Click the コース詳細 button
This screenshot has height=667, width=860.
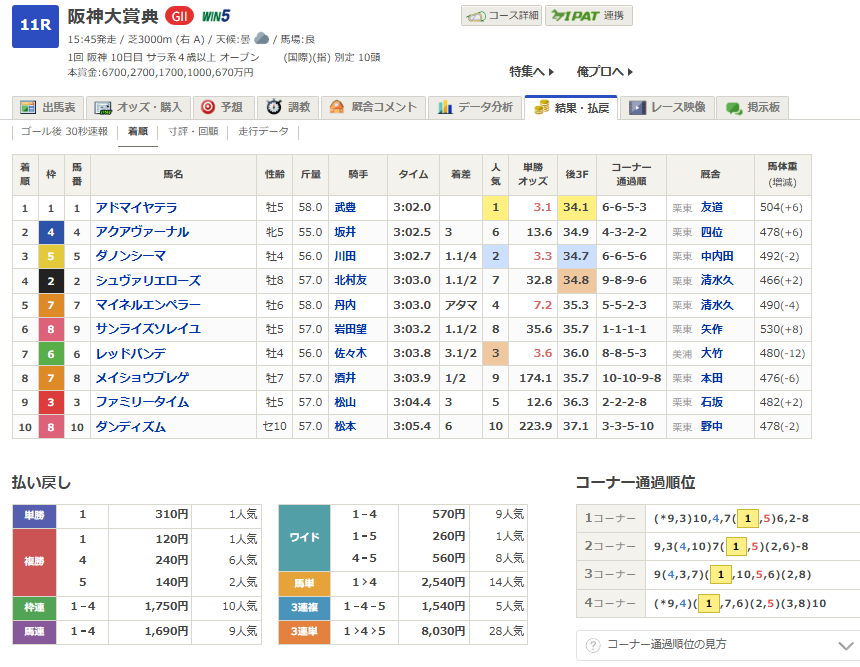tap(501, 16)
